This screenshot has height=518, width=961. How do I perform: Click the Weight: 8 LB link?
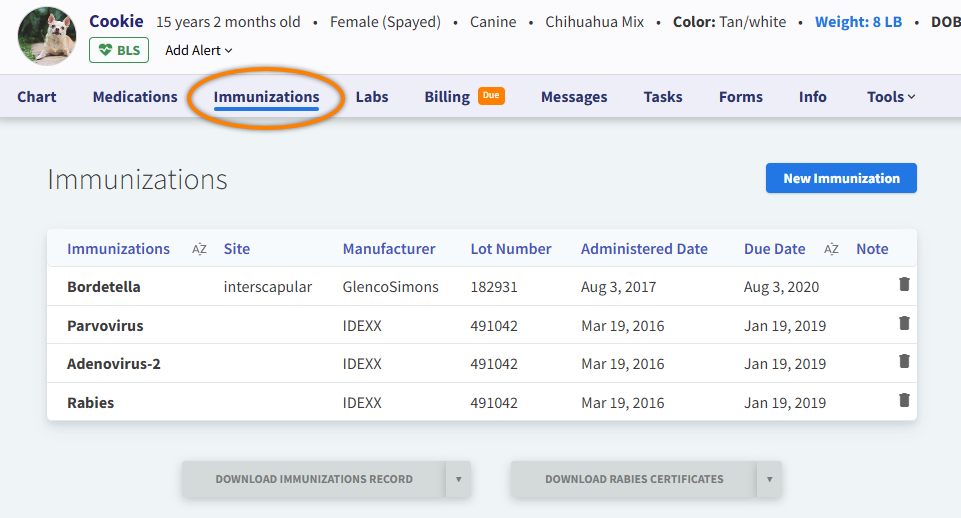pos(861,22)
